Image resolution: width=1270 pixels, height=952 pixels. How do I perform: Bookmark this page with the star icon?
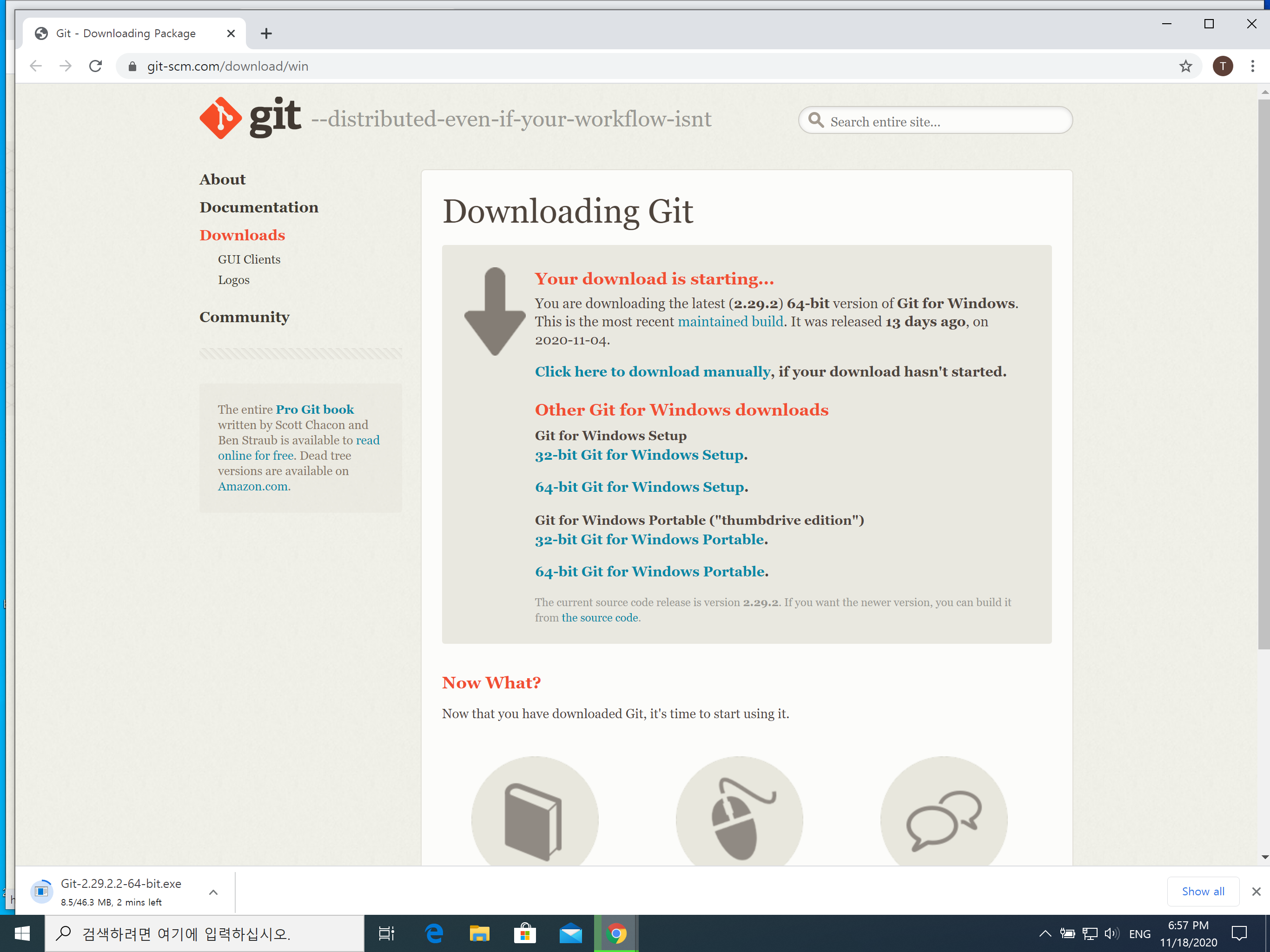[x=1185, y=66]
